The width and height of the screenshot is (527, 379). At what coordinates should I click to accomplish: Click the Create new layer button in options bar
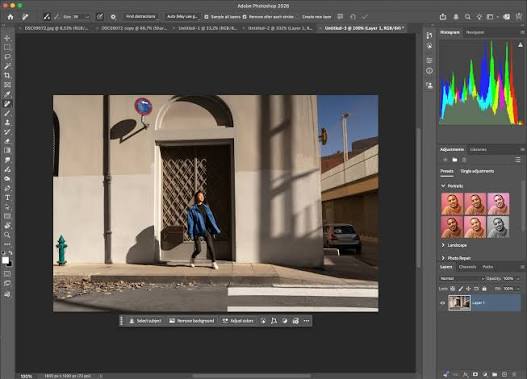click(316, 17)
